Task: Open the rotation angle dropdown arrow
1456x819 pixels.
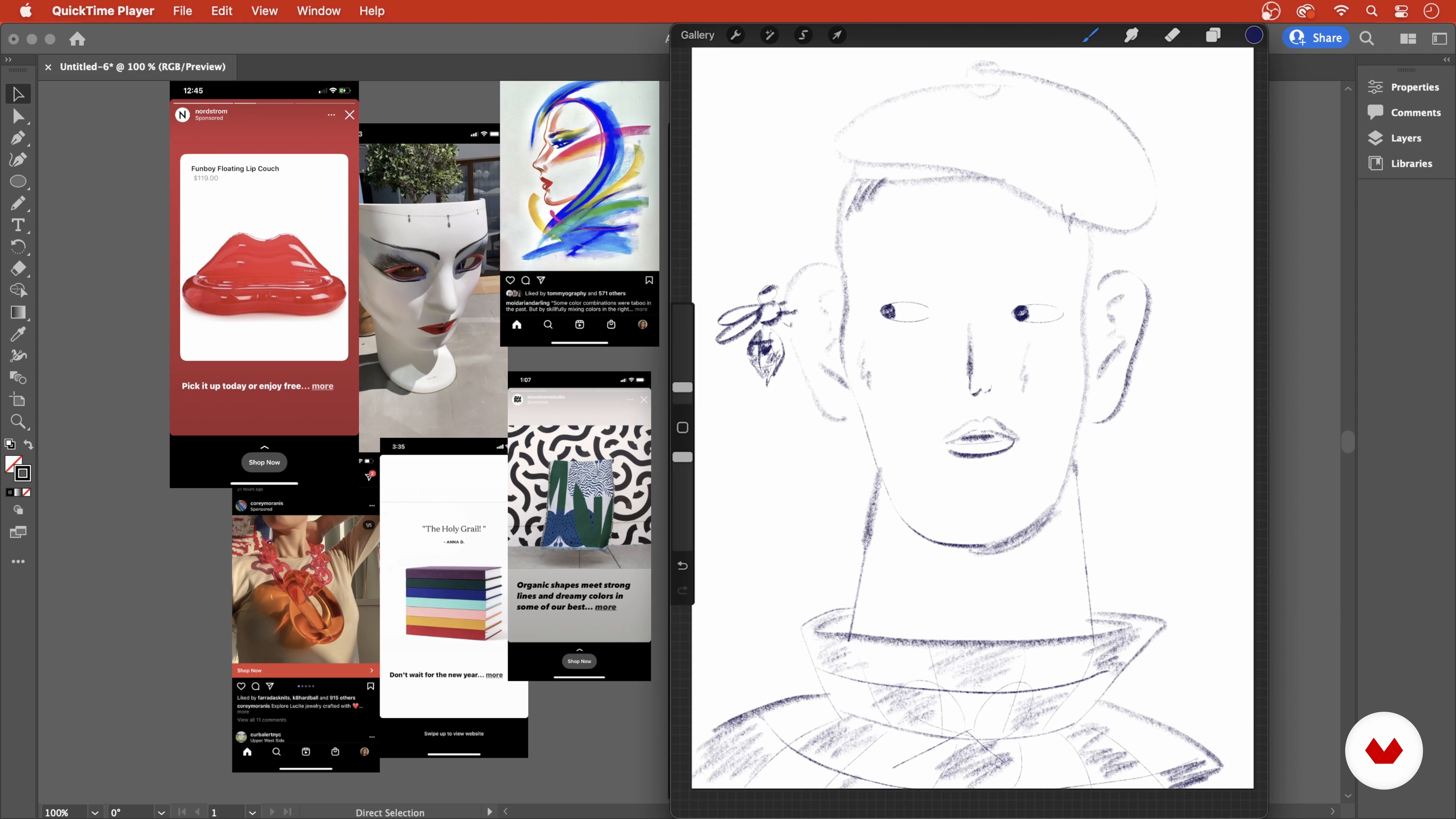Action: pyautogui.click(x=161, y=812)
